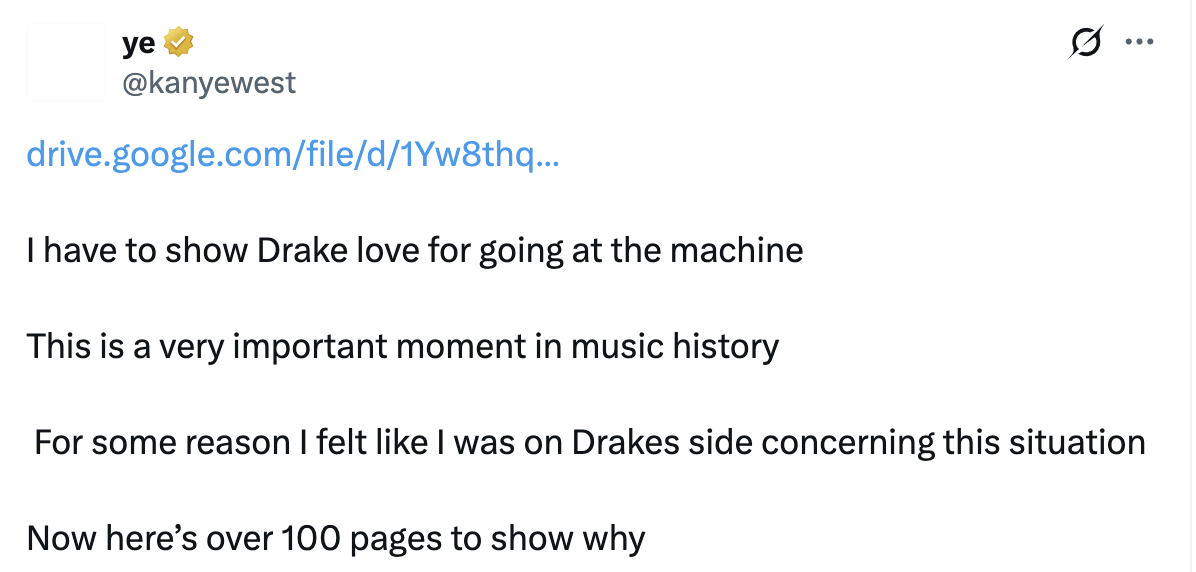Click the sentence about going at the machine
The height and width of the screenshot is (572, 1196).
[x=415, y=251]
